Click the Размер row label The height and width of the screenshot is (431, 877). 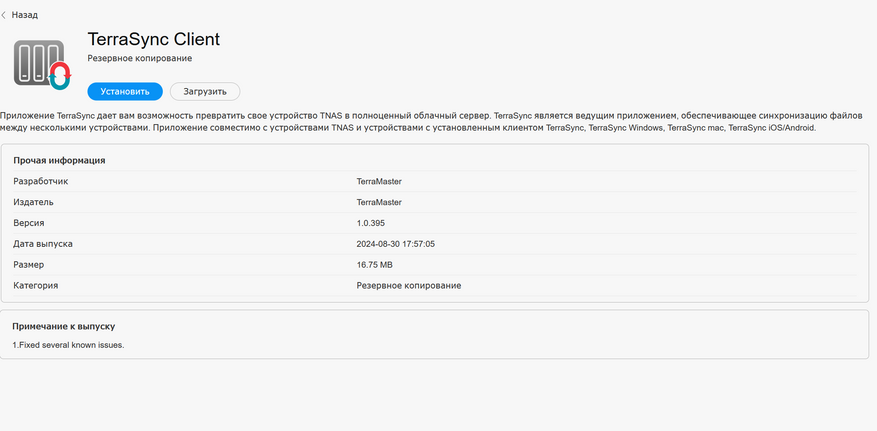28,264
